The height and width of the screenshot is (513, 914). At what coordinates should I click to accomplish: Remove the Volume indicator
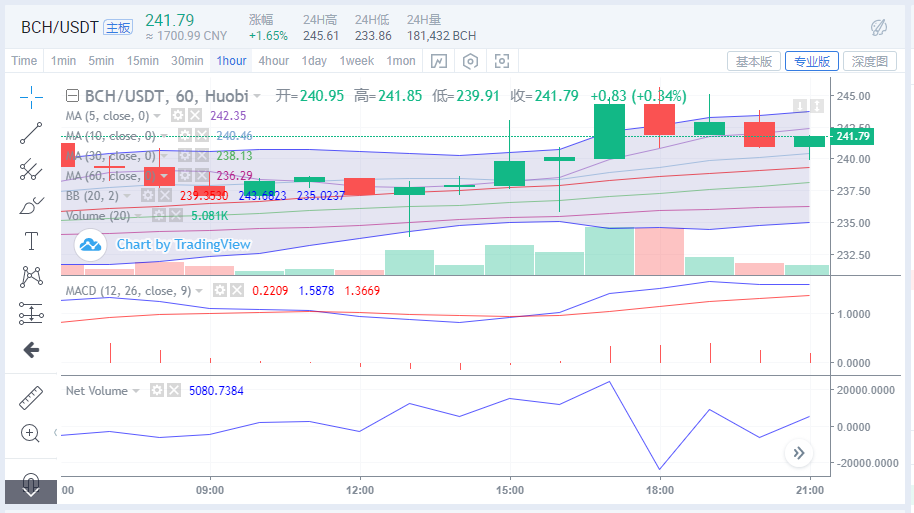click(175, 216)
